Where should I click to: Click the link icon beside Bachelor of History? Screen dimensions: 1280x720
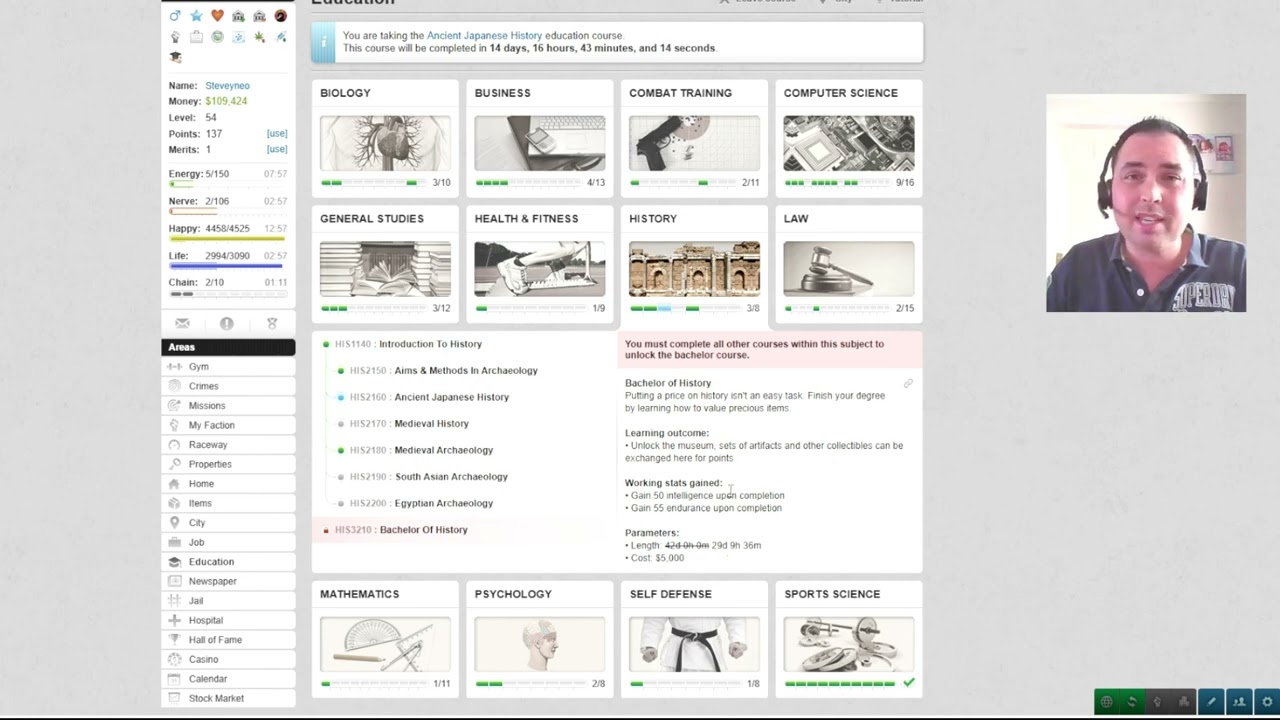[908, 383]
